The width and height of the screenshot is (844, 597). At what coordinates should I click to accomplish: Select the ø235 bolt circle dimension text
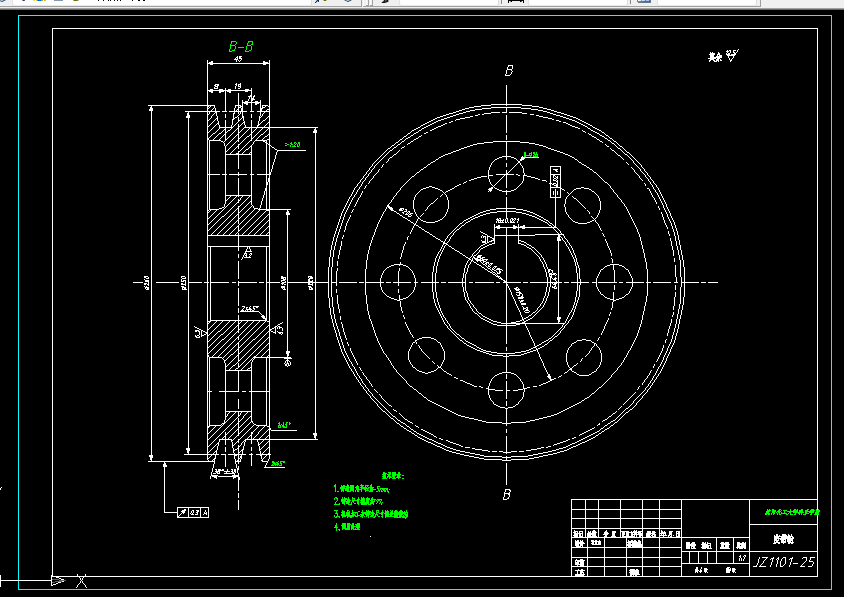point(405,213)
